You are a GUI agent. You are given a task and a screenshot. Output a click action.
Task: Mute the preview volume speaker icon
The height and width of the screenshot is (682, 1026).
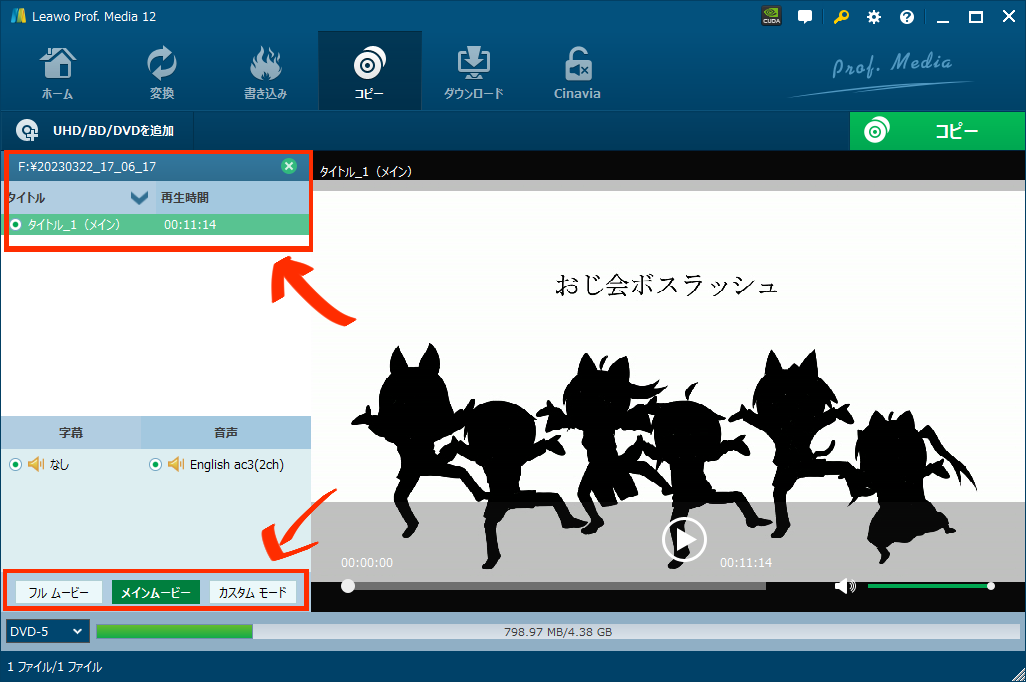tap(845, 586)
